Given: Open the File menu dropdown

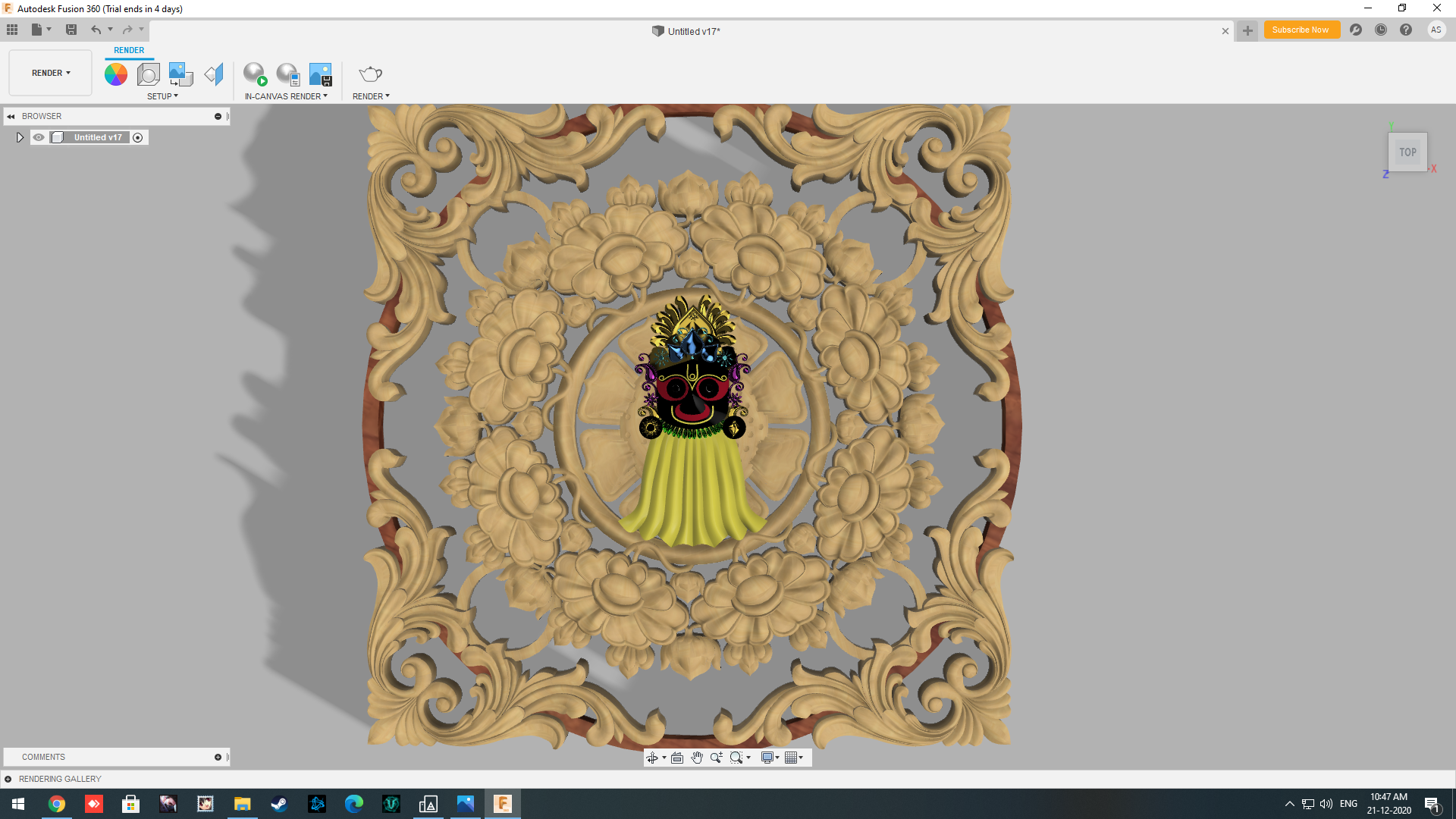Looking at the screenshot, I should 41,30.
